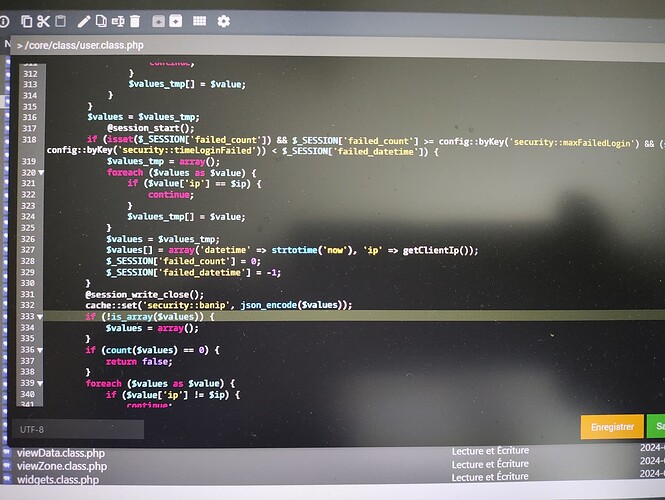This screenshot has height=500, width=665.
Task: Click json_encode($values) on line 332
Action: pos(293,305)
